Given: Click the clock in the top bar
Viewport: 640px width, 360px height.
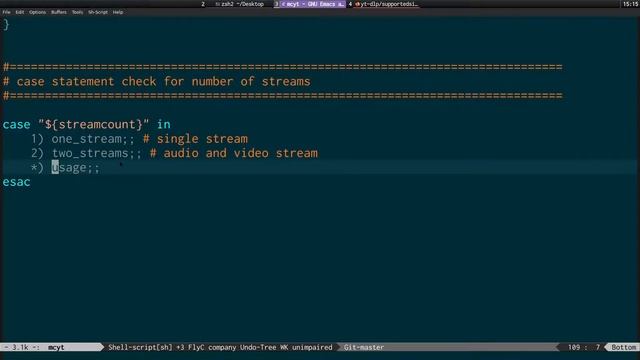Looking at the screenshot, I should pos(631,4).
